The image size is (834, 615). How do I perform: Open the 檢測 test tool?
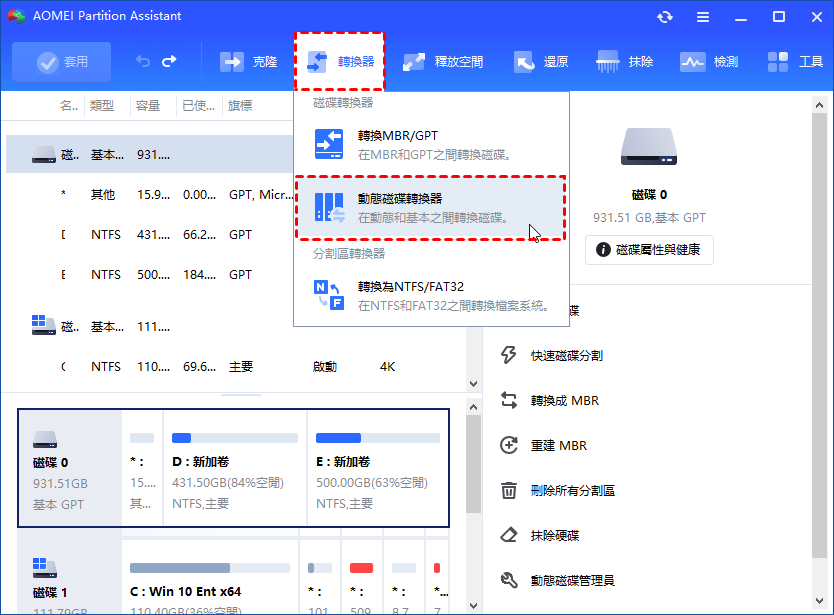point(709,62)
